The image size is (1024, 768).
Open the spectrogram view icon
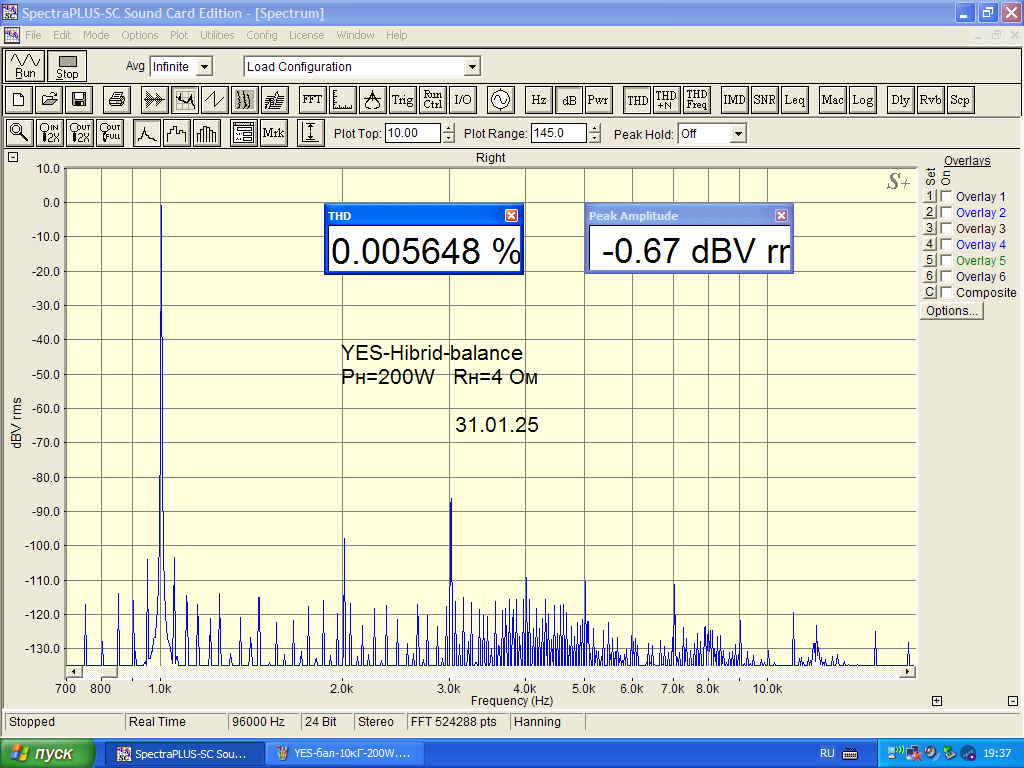coord(245,100)
